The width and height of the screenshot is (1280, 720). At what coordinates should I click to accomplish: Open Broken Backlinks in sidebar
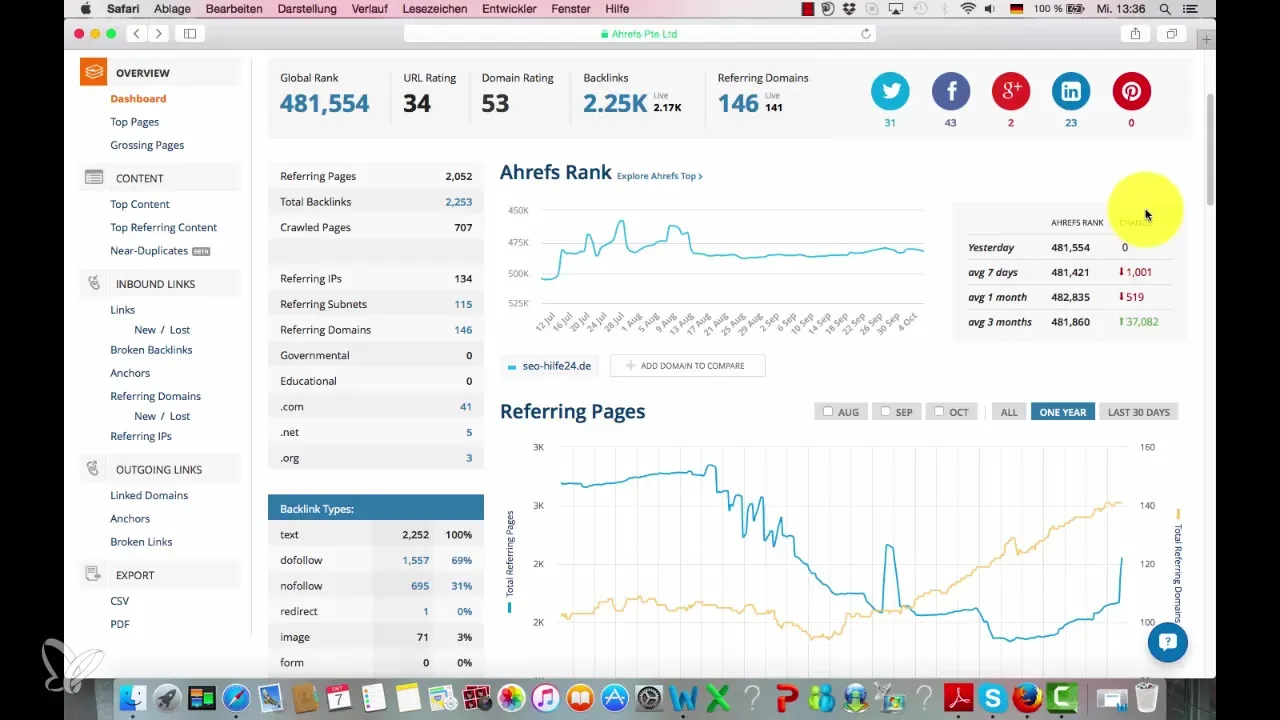(151, 350)
